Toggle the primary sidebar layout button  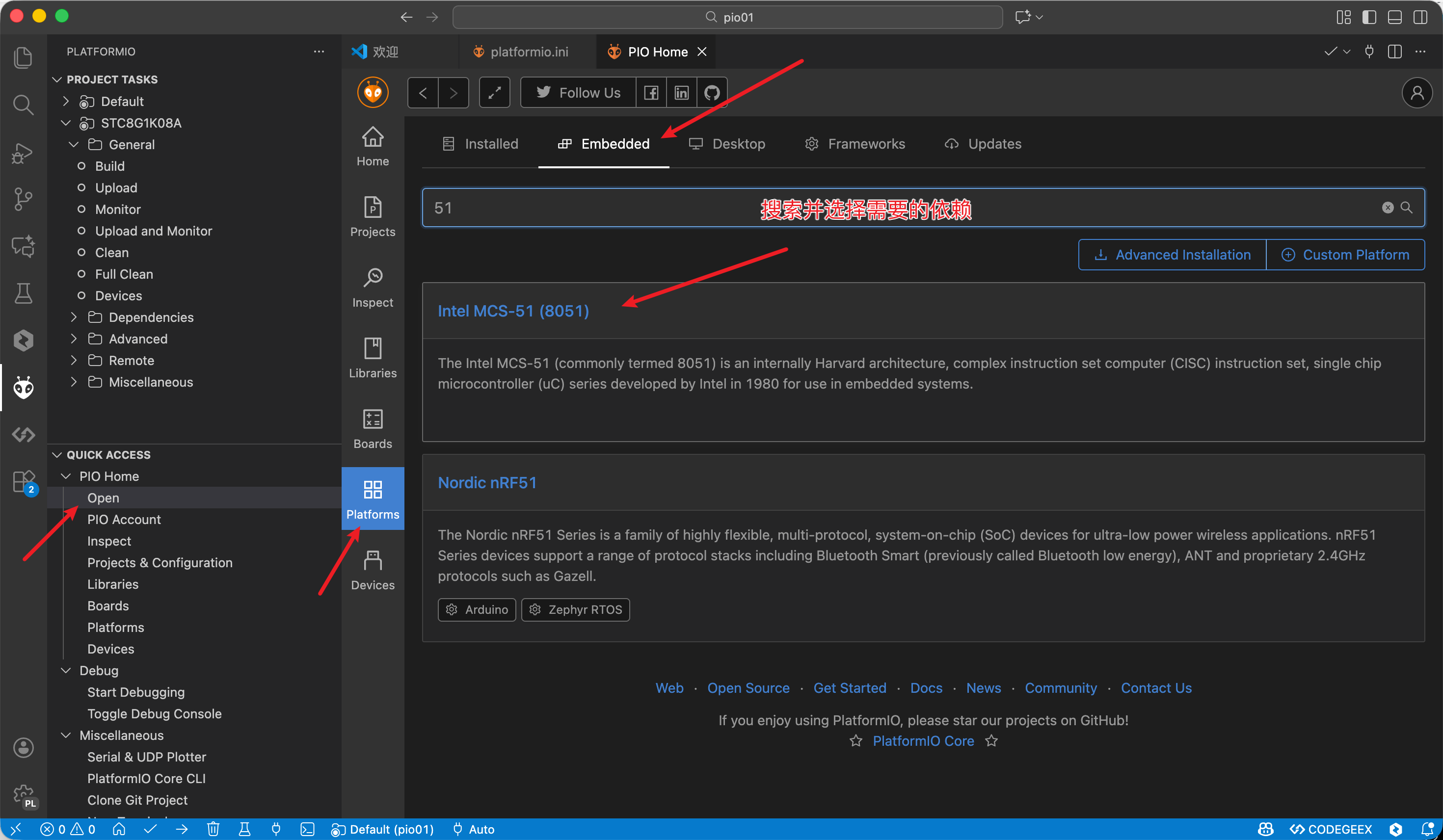[x=1368, y=17]
